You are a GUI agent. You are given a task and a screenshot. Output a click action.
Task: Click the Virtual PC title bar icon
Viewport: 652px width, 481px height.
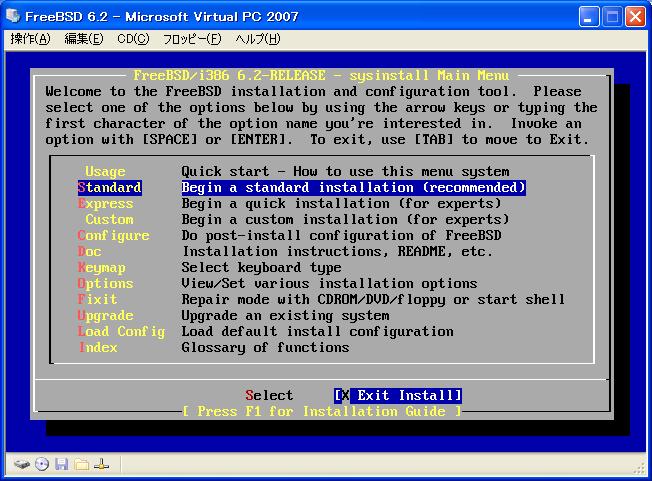click(x=13, y=16)
